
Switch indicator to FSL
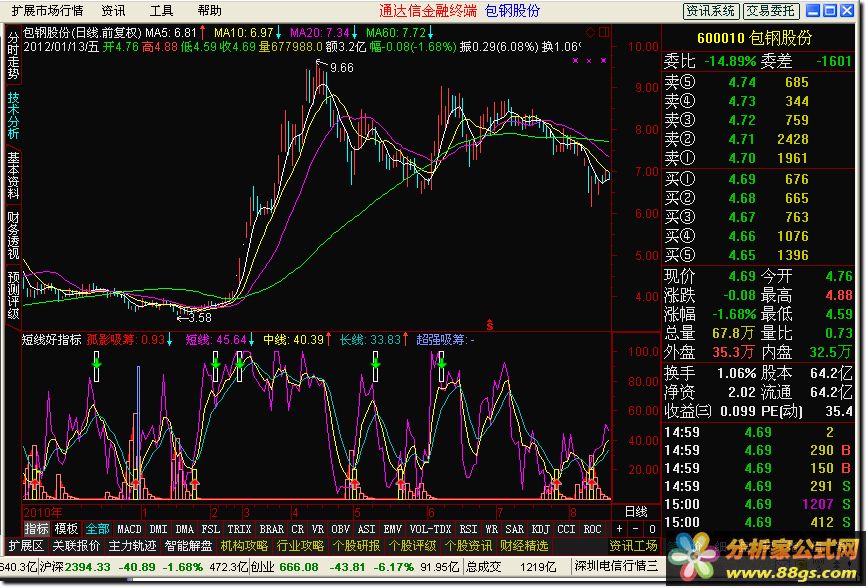click(210, 529)
